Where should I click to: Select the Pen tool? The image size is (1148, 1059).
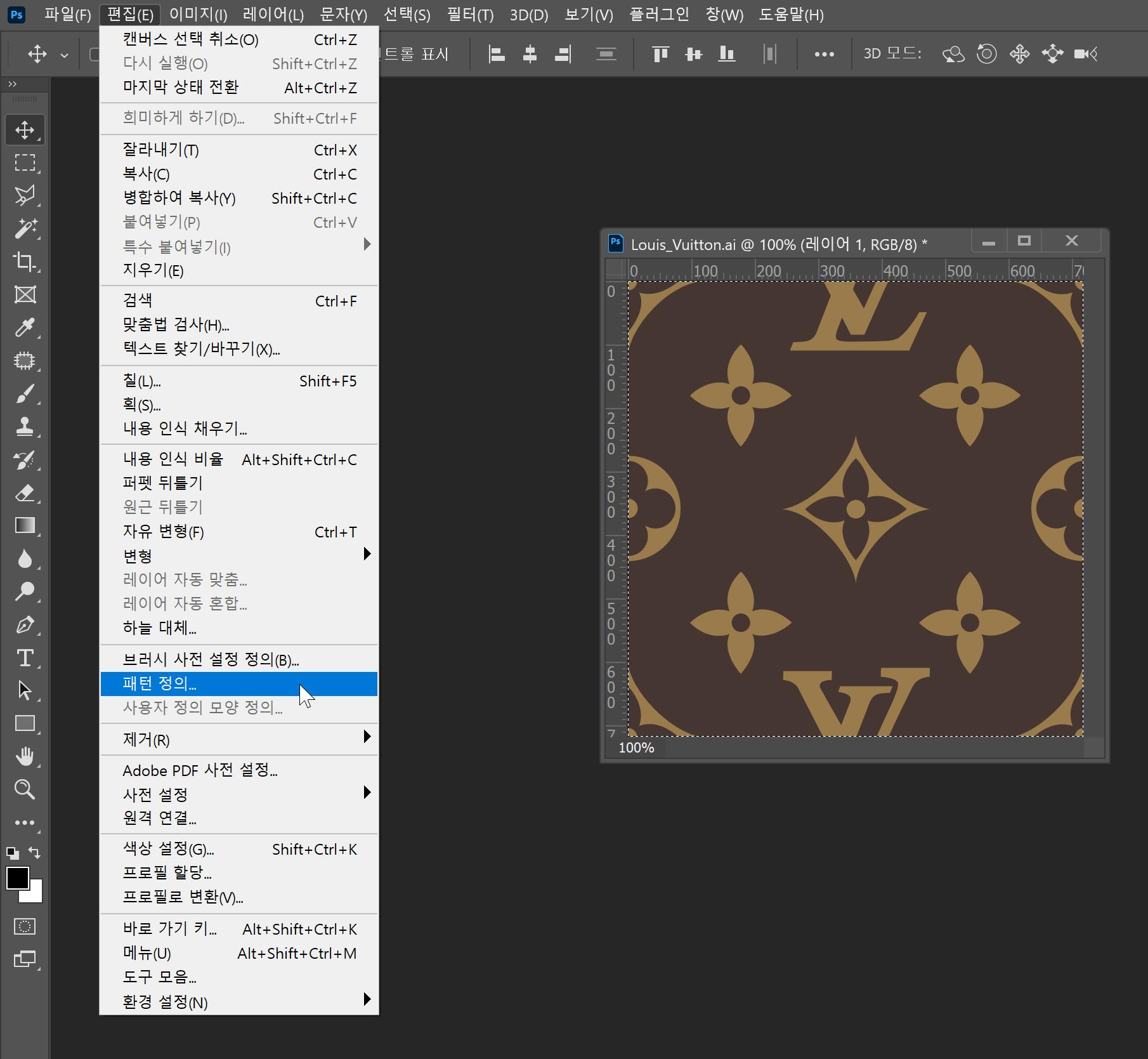[x=25, y=625]
